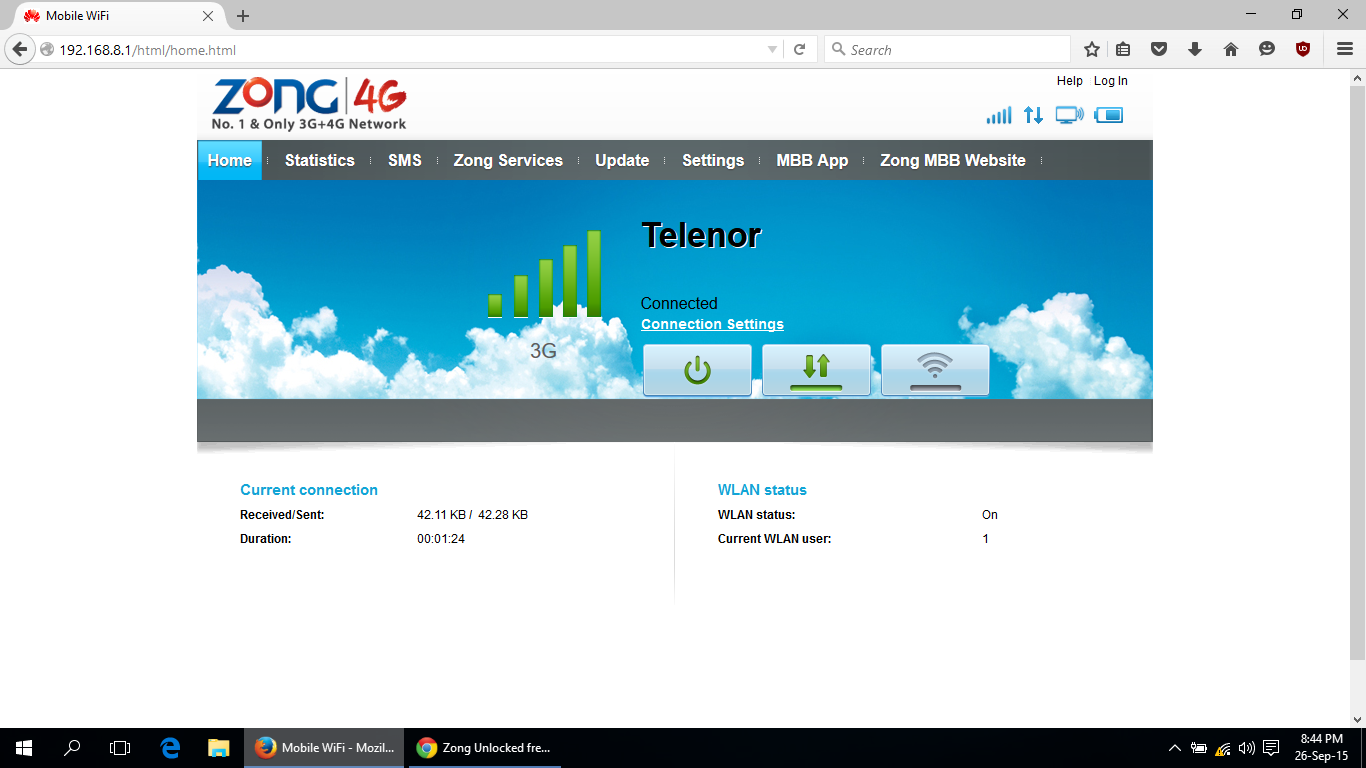The height and width of the screenshot is (768, 1366).
Task: Open Task View on the taskbar
Action: point(120,747)
